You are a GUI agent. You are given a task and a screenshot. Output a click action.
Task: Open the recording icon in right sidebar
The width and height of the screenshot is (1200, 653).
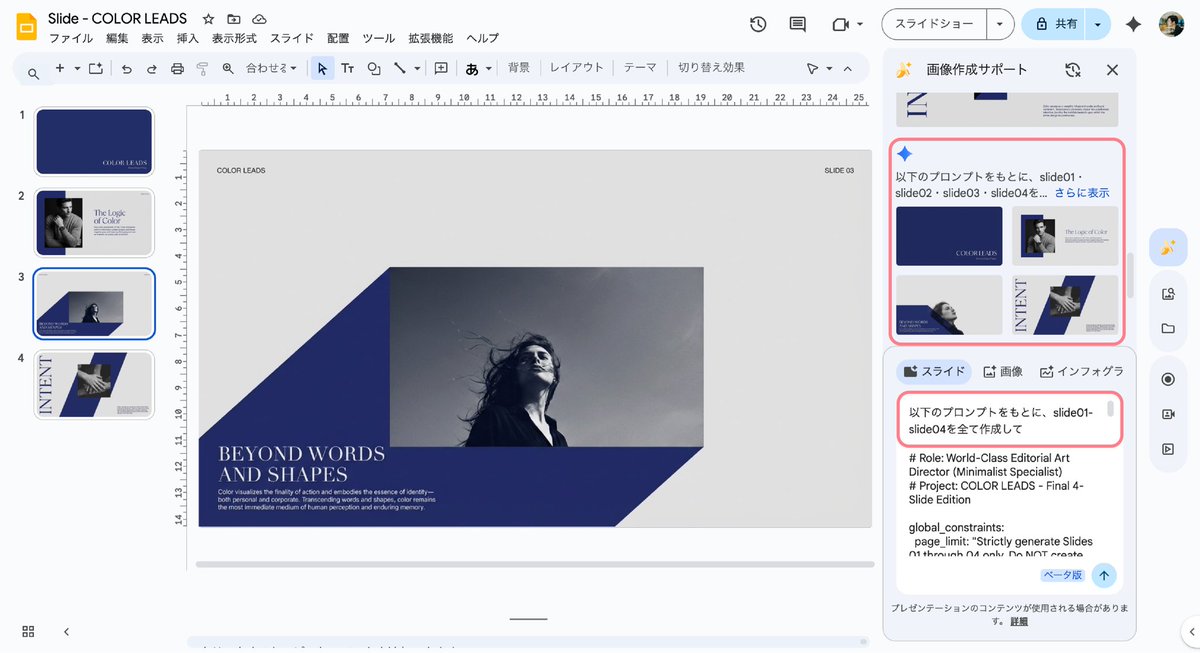click(x=1168, y=413)
